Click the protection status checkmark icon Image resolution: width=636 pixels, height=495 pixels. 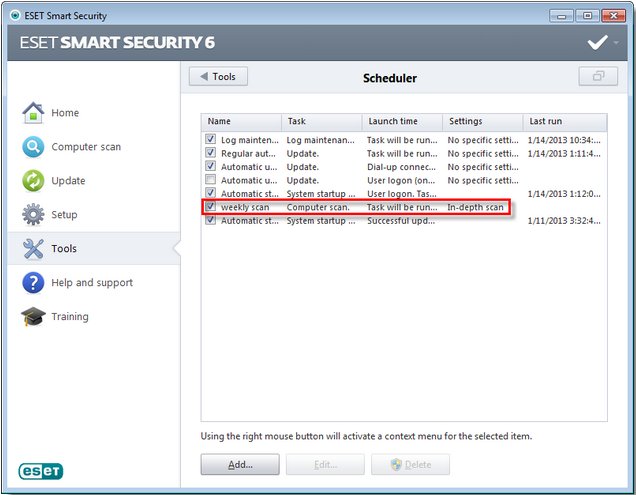(x=597, y=42)
